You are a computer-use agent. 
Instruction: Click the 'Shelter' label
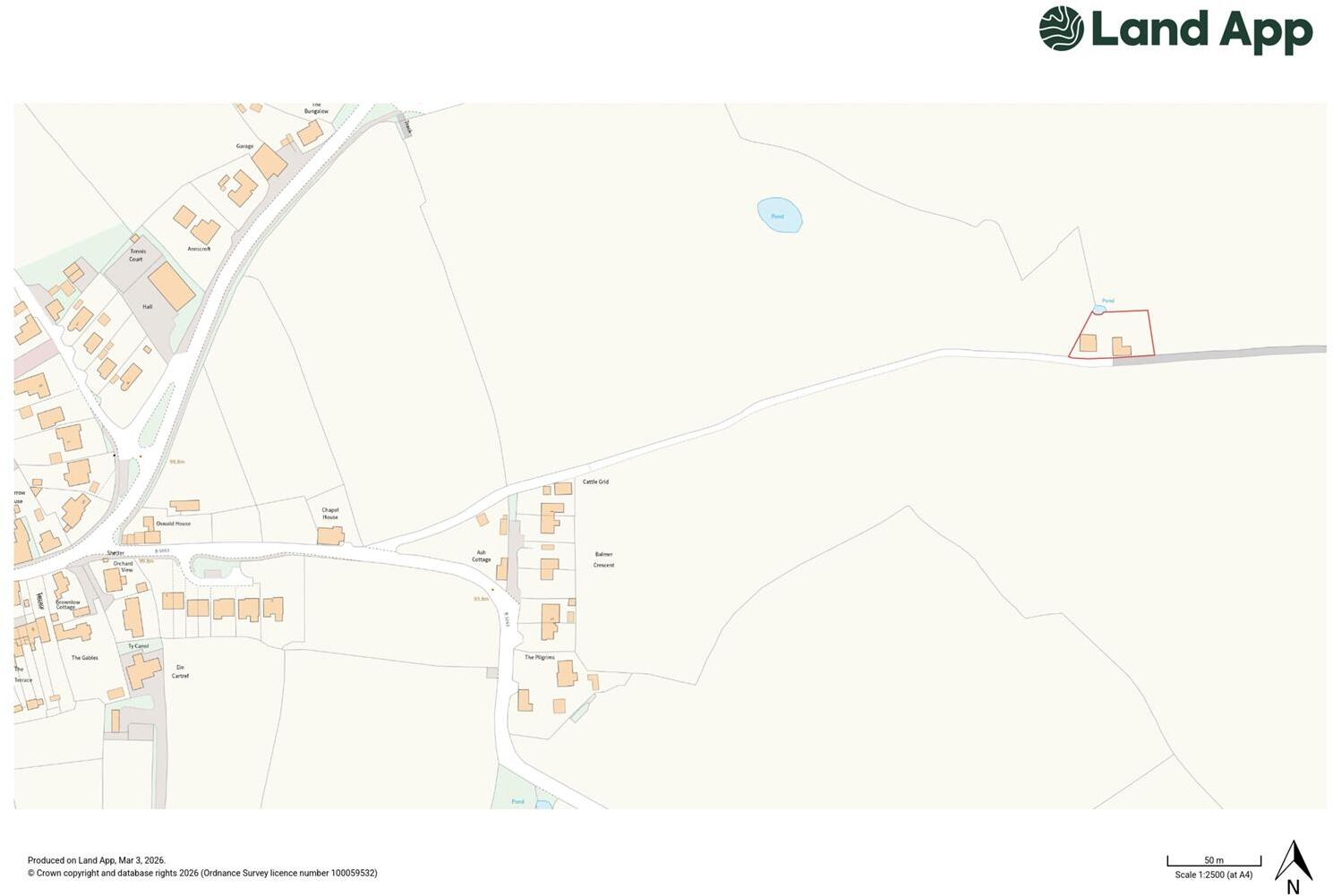(115, 553)
